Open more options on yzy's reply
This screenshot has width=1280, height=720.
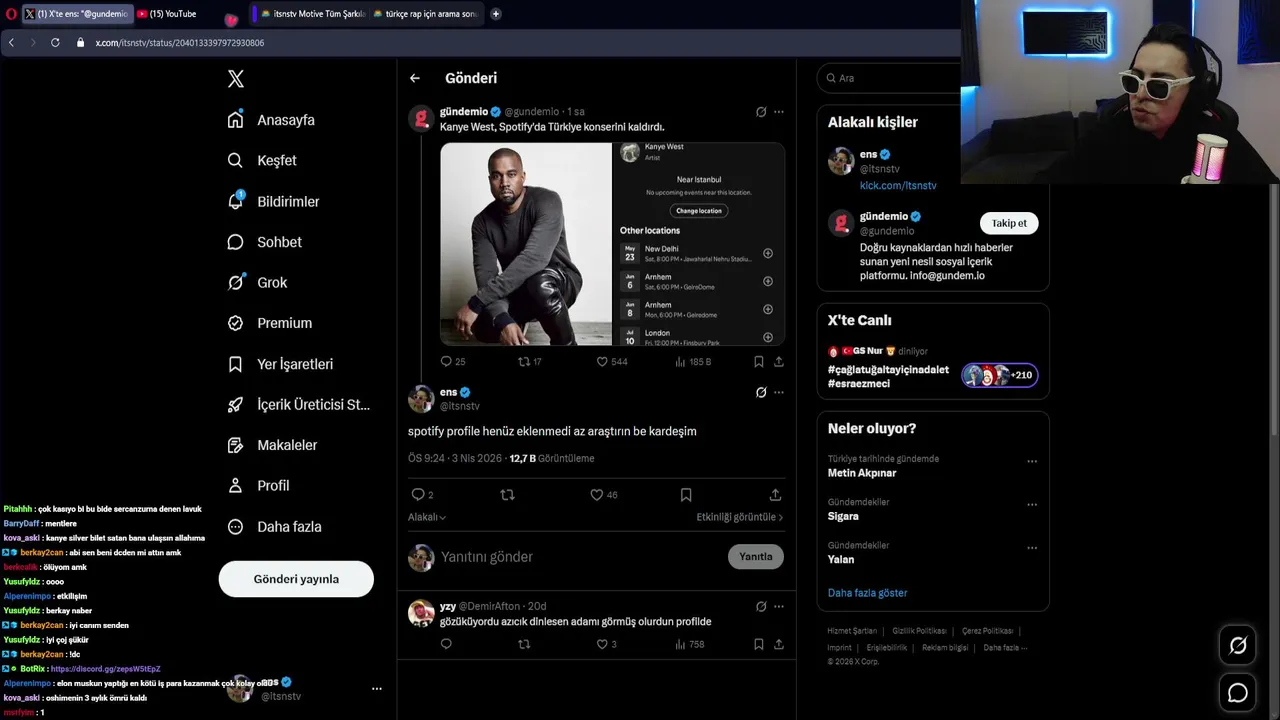coord(779,606)
